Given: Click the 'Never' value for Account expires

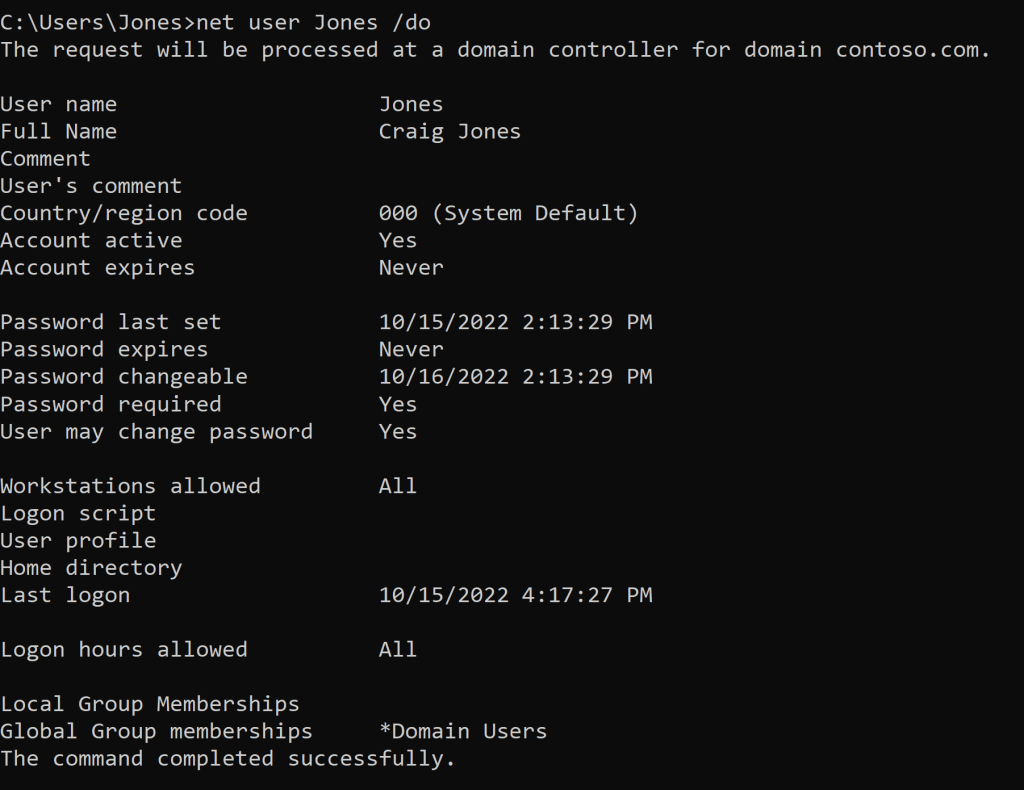Looking at the screenshot, I should click(410, 267).
